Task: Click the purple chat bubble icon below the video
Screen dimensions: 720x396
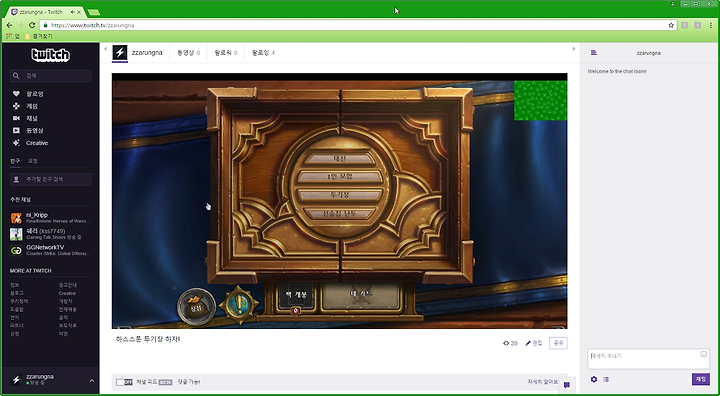Action: (567, 385)
